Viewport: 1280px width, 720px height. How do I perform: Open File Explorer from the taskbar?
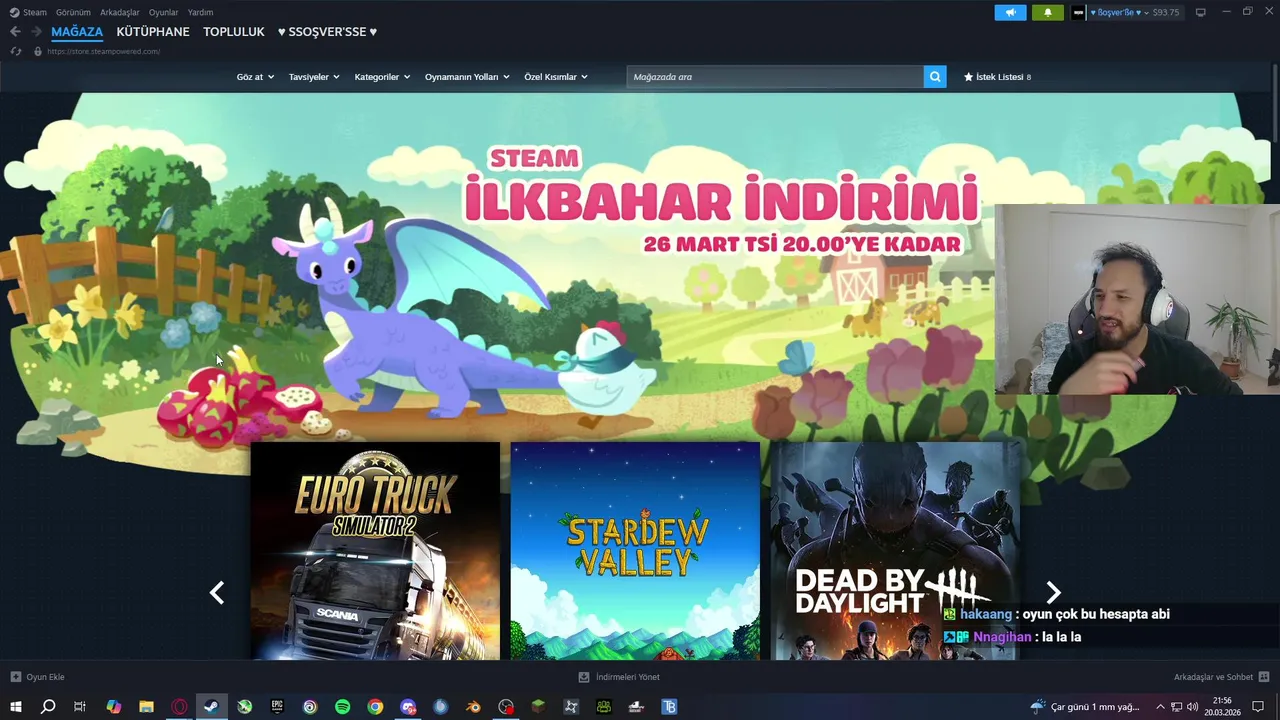(x=146, y=707)
